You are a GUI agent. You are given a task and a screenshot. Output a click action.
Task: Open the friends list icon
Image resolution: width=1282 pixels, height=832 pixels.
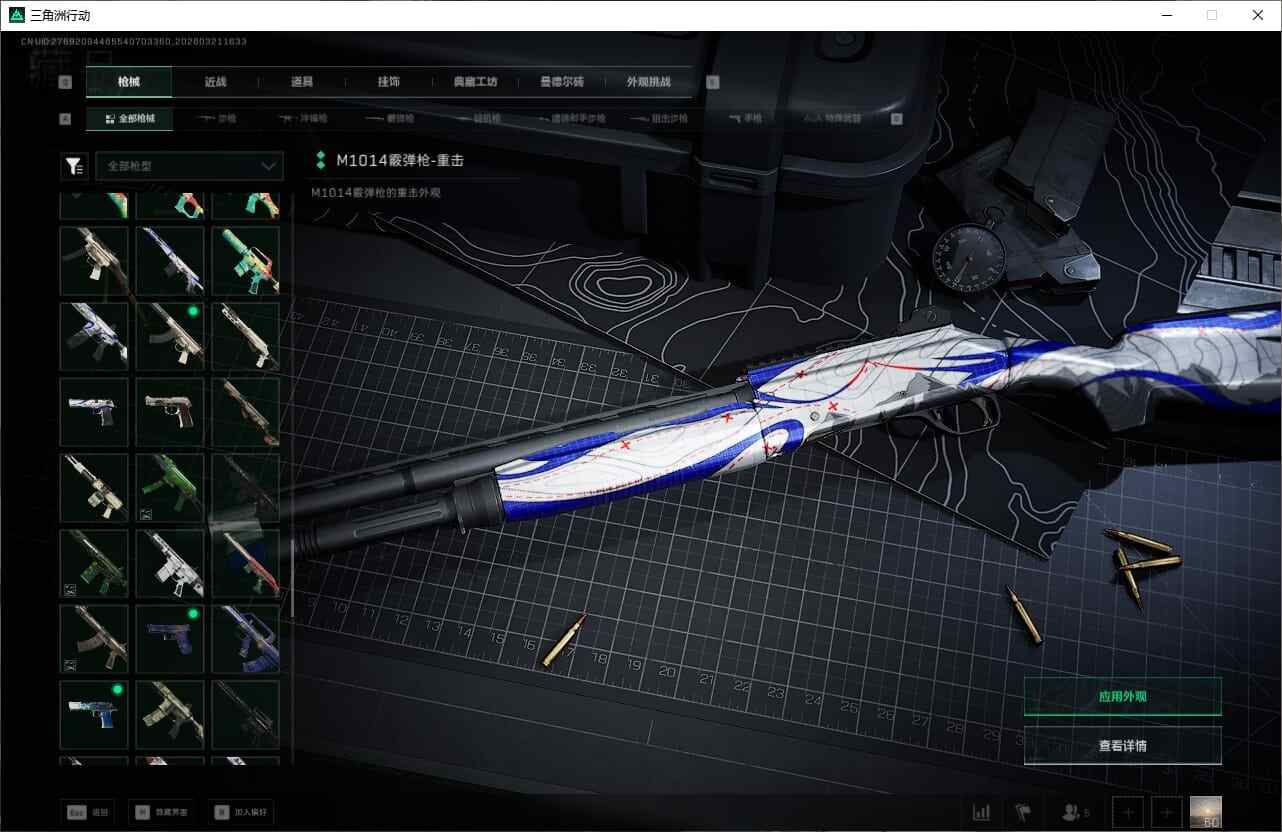click(x=1071, y=812)
